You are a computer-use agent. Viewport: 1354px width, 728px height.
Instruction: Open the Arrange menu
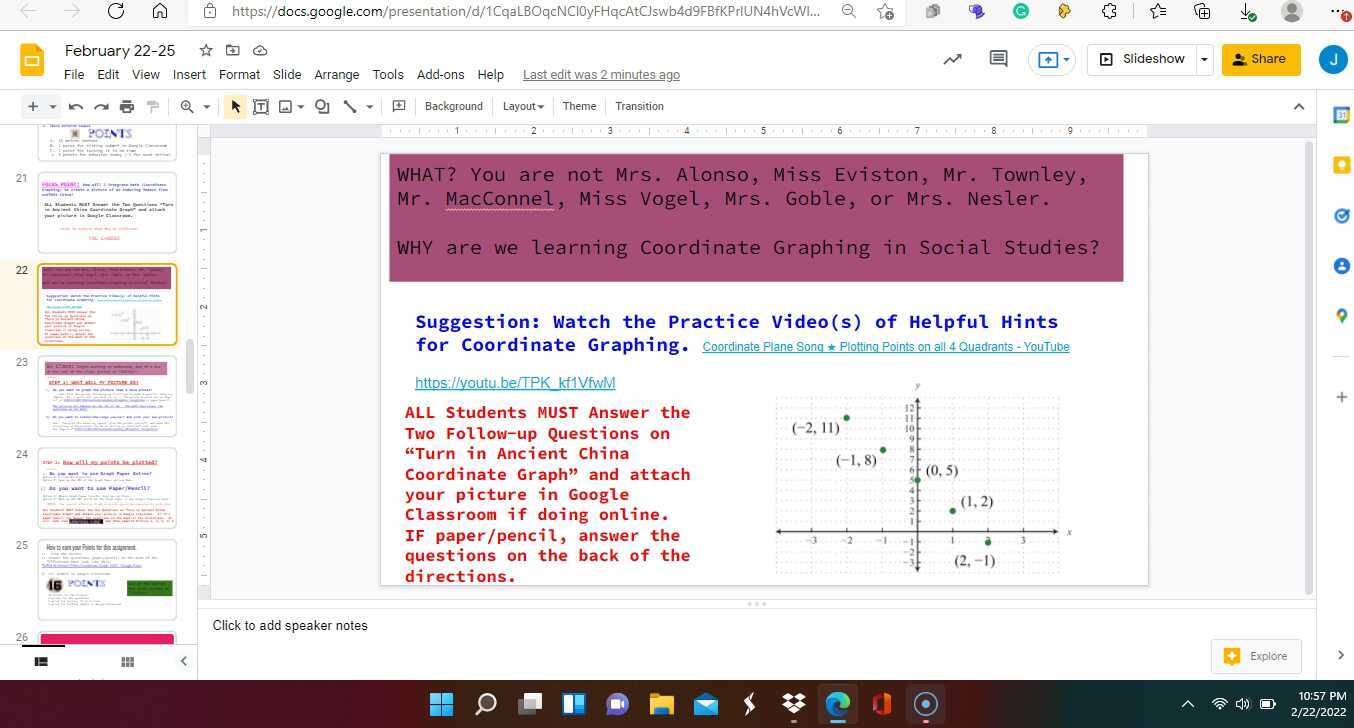click(x=336, y=74)
